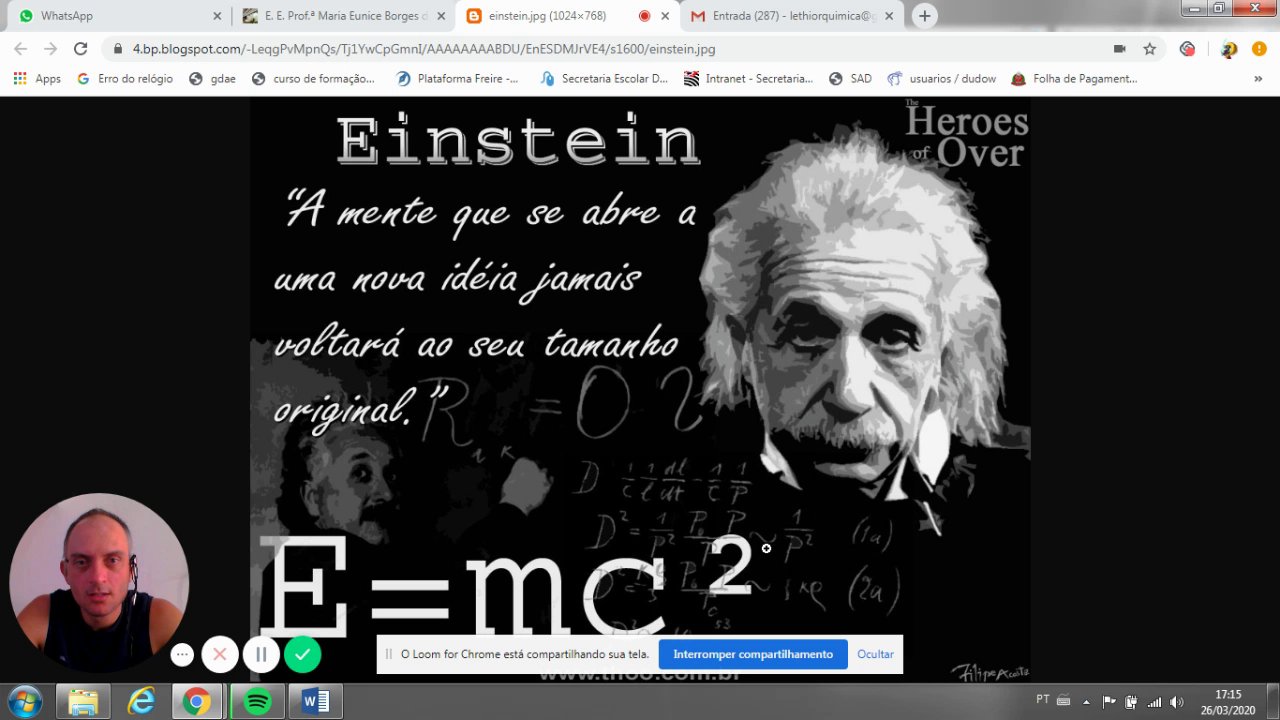Open the curso de formação bookmark

tap(313, 78)
